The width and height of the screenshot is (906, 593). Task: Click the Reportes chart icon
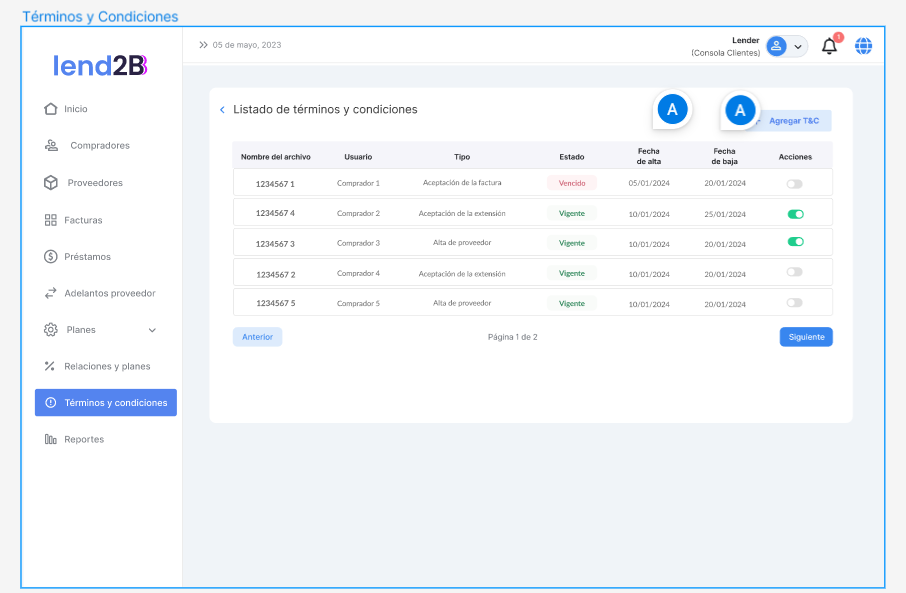(51, 440)
